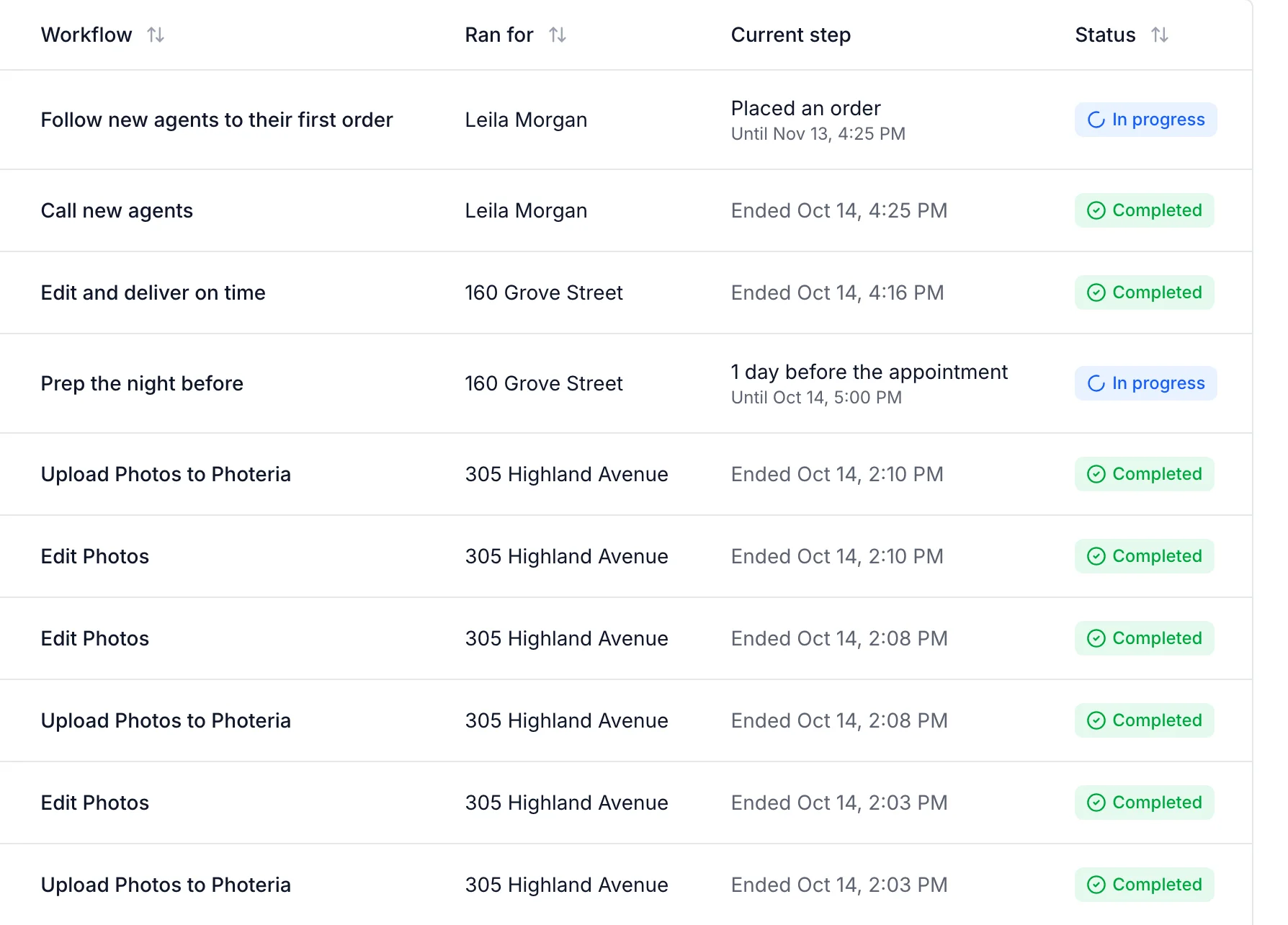Sort by Status column arrows icon
This screenshot has width=1288, height=925.
pos(1160,35)
